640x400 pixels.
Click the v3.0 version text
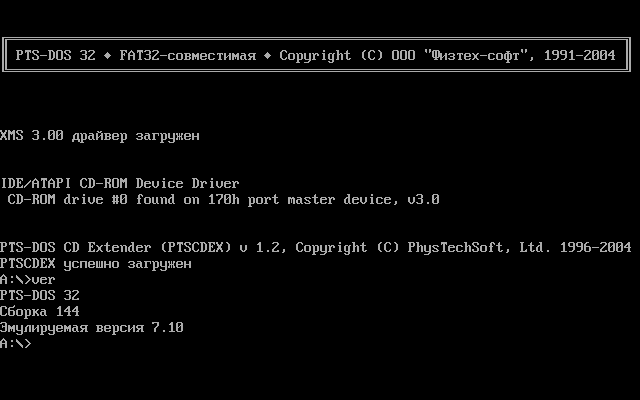[x=423, y=200]
